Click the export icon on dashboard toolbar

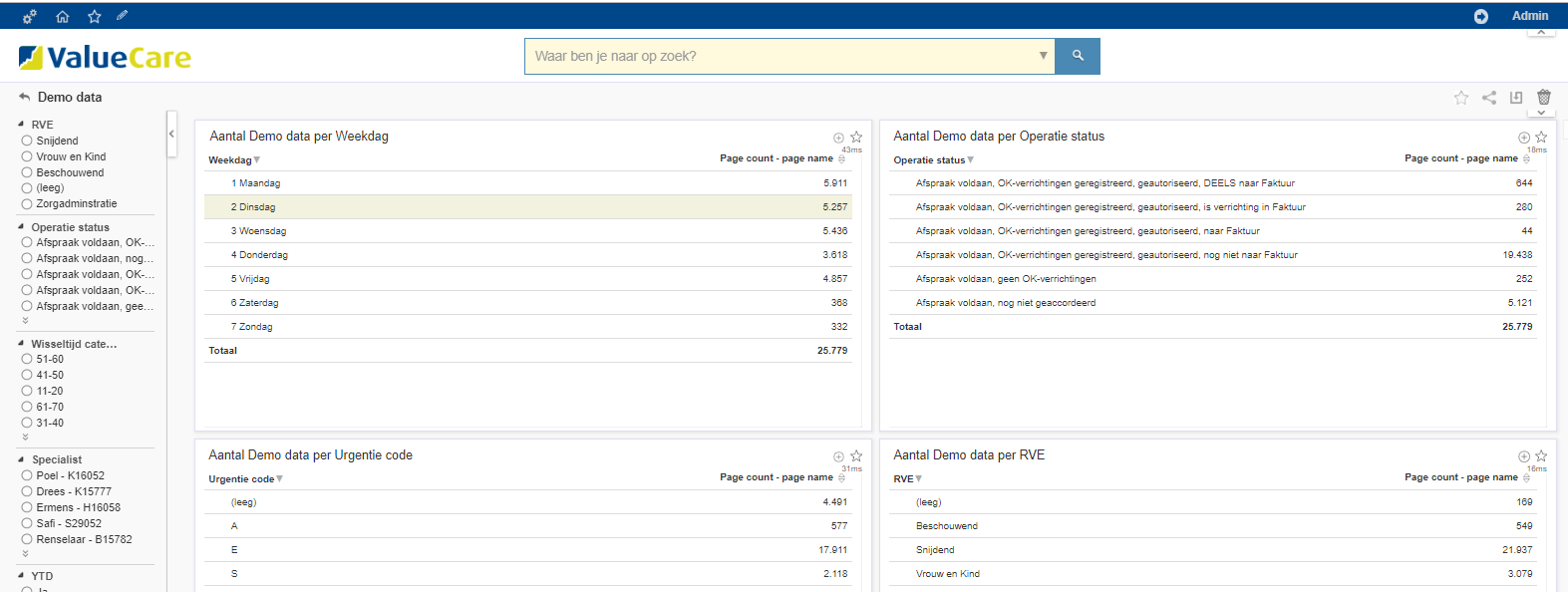click(1516, 98)
